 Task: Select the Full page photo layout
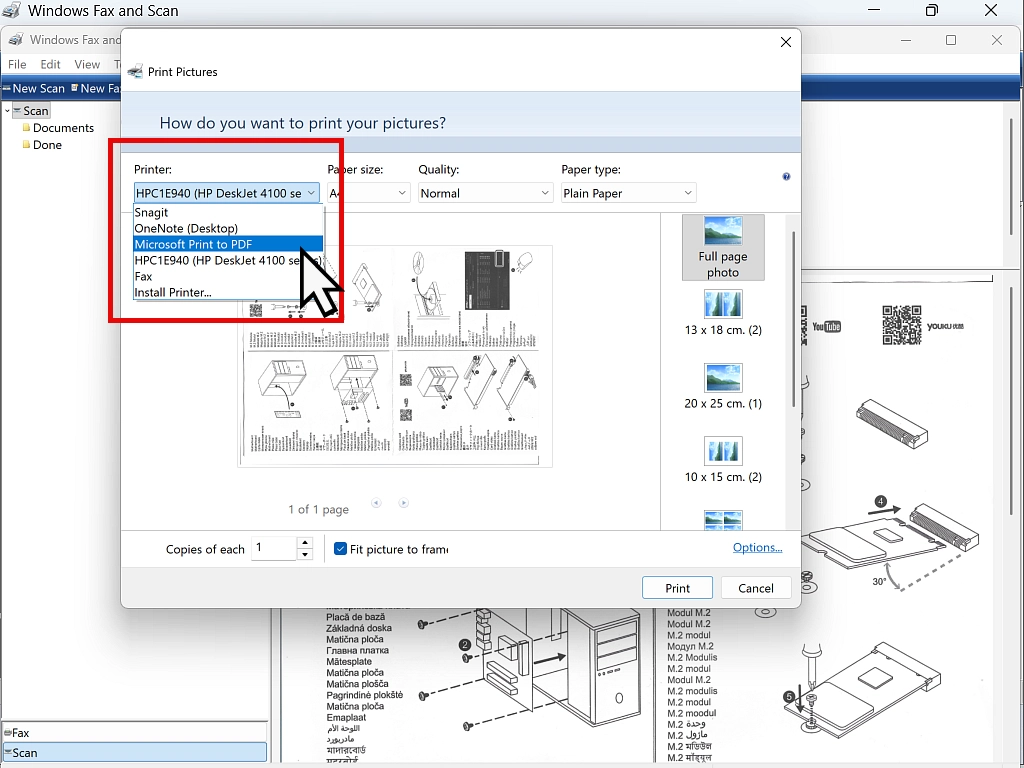(723, 248)
